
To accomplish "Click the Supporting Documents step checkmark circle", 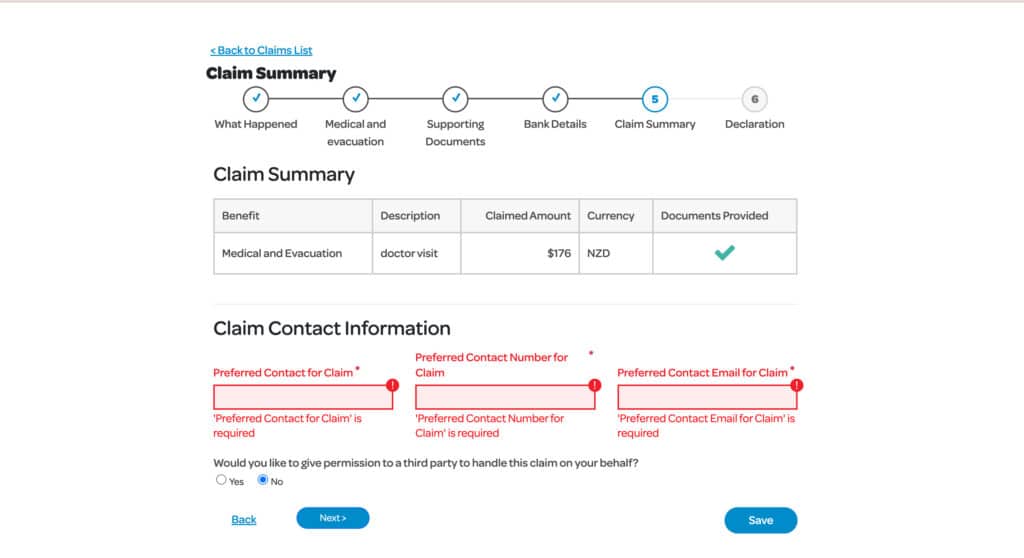I will click(455, 99).
